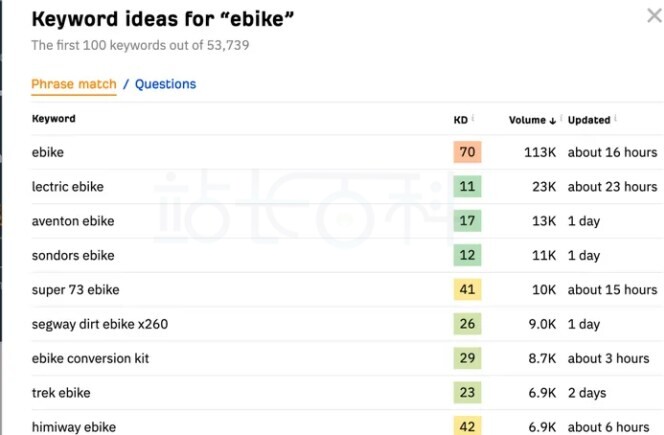Close the Keyword ideas panel
Screen dimensions: 664x435
click(x=654, y=15)
